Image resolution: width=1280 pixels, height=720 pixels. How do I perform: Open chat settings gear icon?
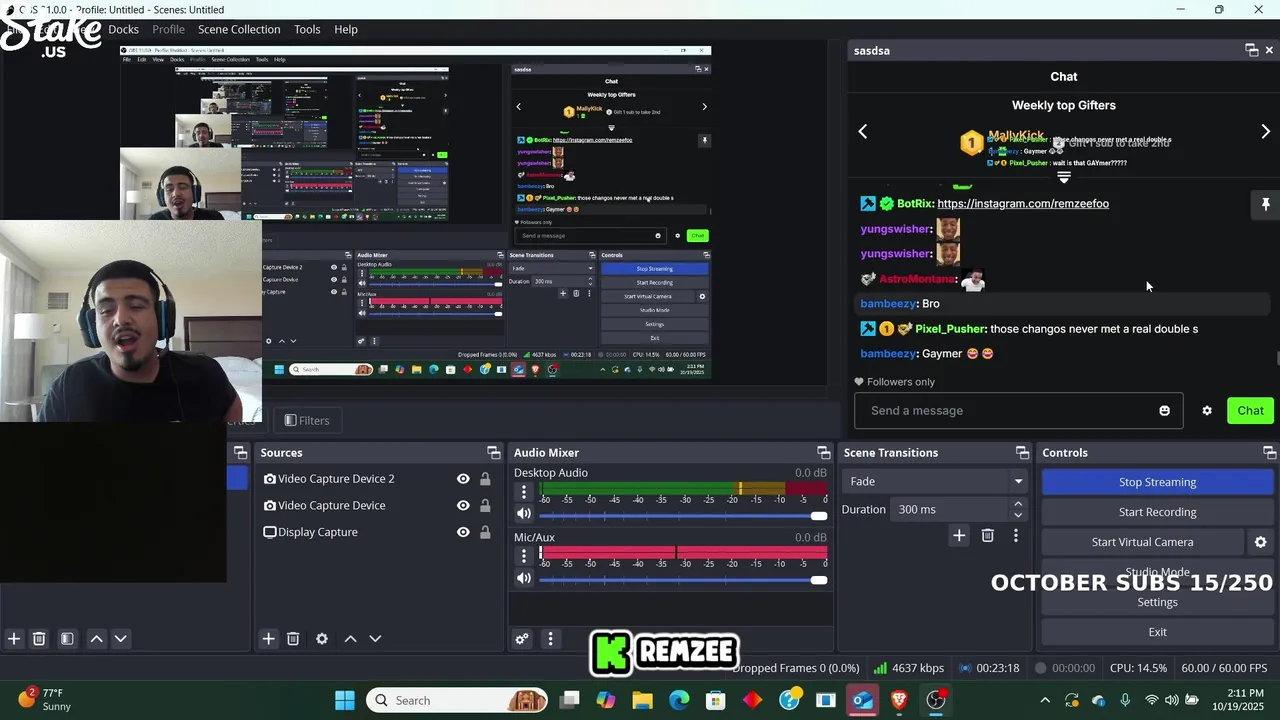(x=1207, y=411)
